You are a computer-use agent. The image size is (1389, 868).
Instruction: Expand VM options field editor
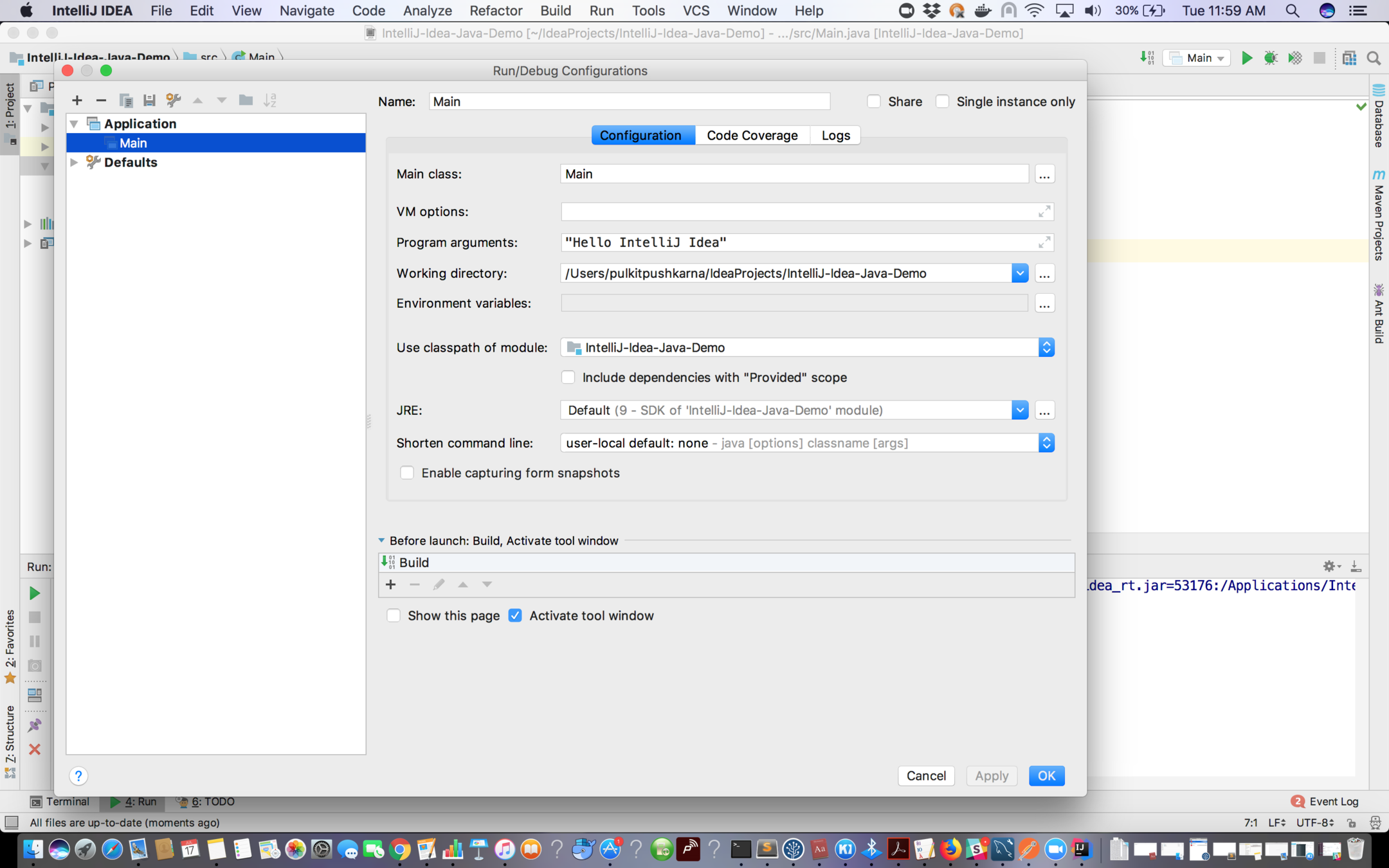tap(1044, 212)
